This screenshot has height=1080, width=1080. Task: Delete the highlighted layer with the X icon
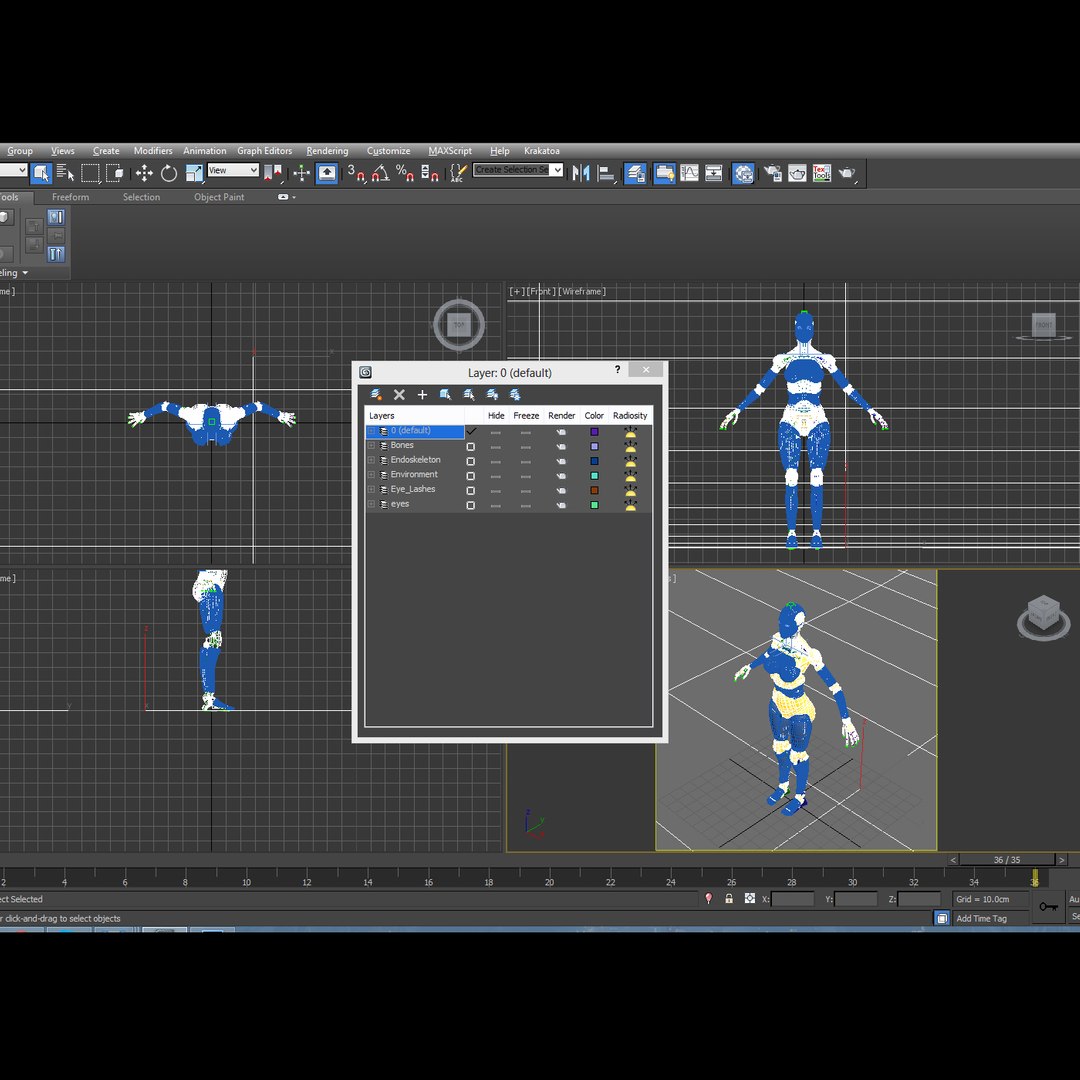[x=399, y=395]
